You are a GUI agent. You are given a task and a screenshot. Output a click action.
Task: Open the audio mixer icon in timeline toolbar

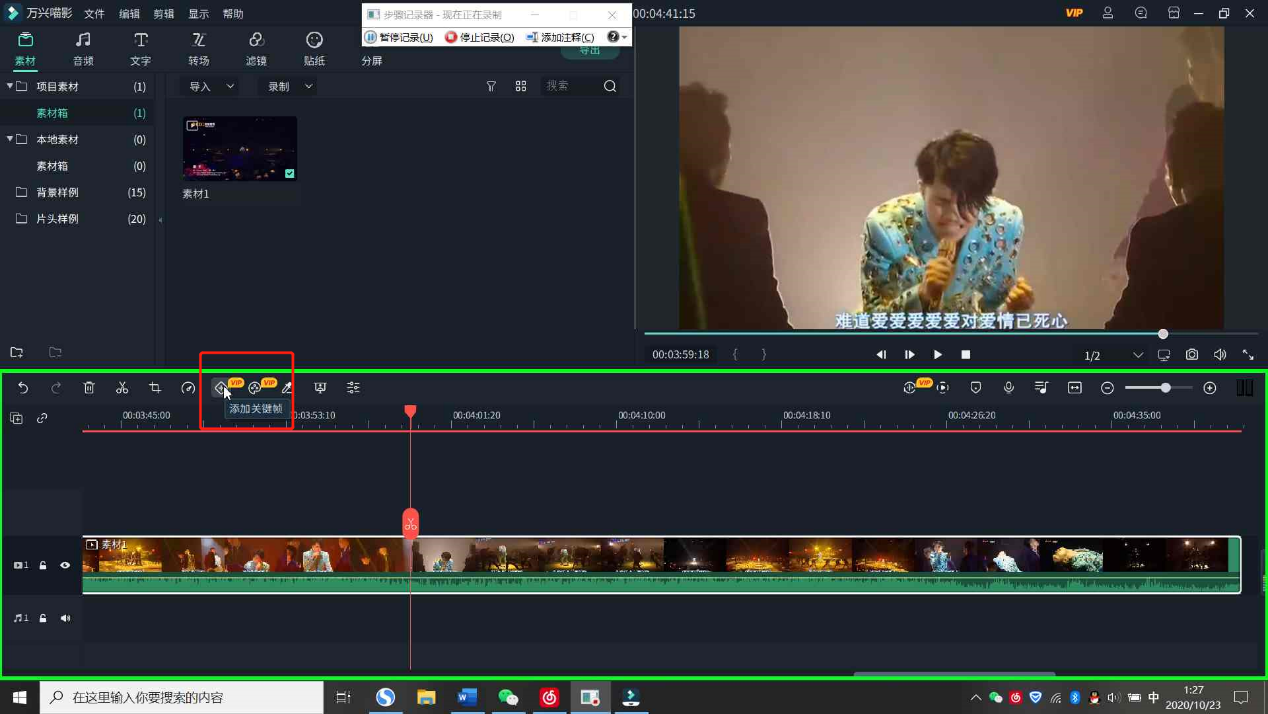click(1041, 388)
